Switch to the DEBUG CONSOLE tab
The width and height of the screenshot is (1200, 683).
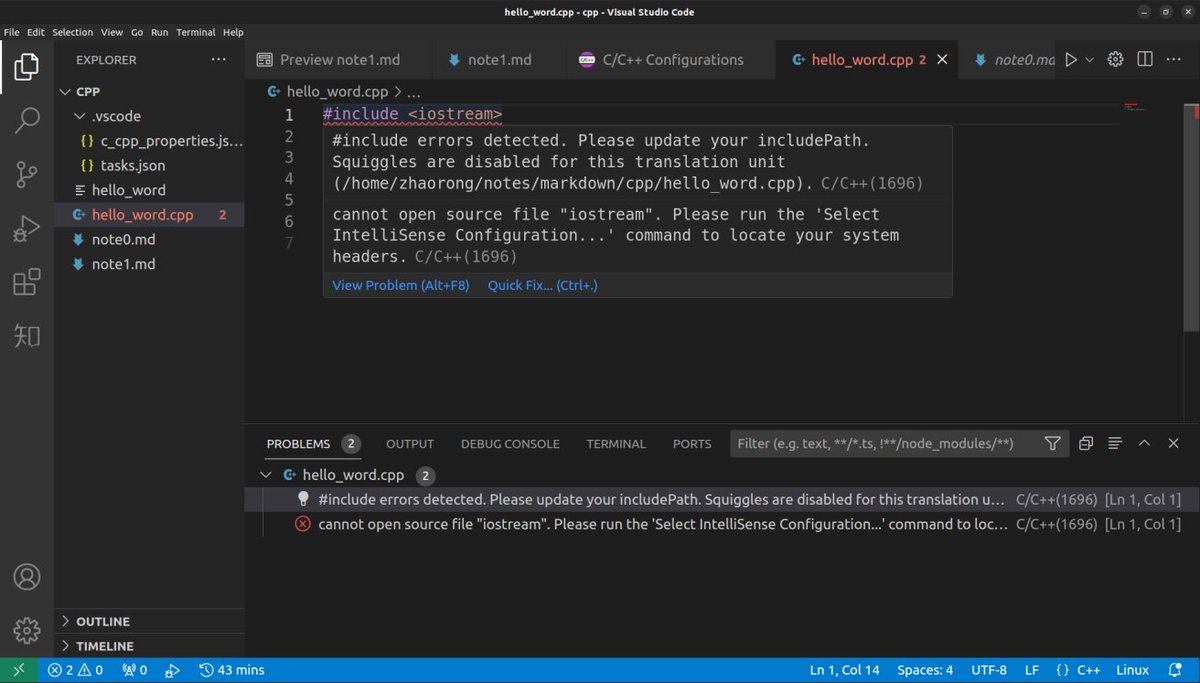(510, 444)
